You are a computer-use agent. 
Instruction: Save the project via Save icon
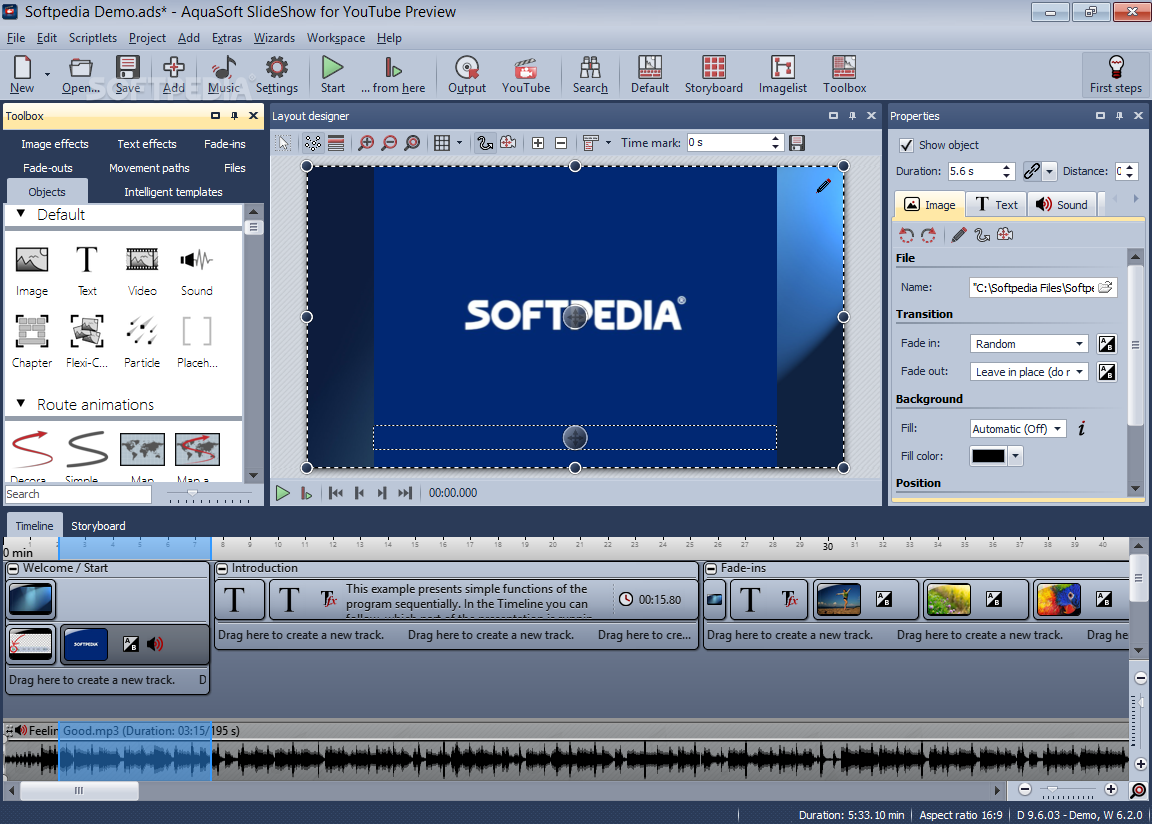tap(128, 75)
